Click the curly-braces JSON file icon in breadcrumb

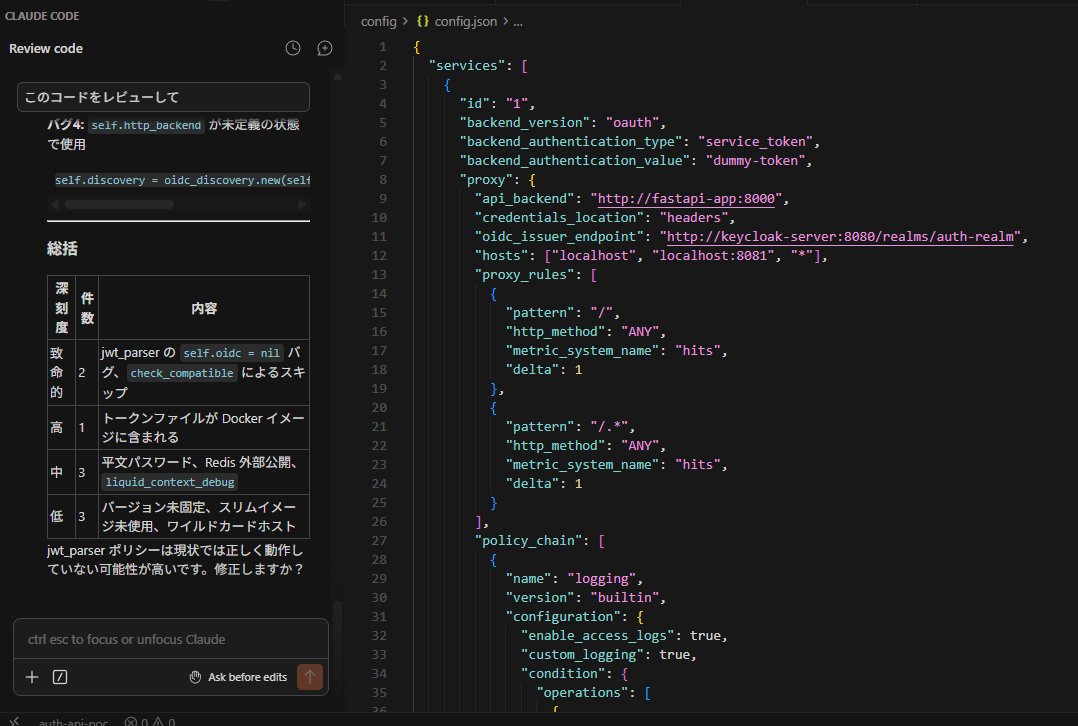[x=423, y=21]
